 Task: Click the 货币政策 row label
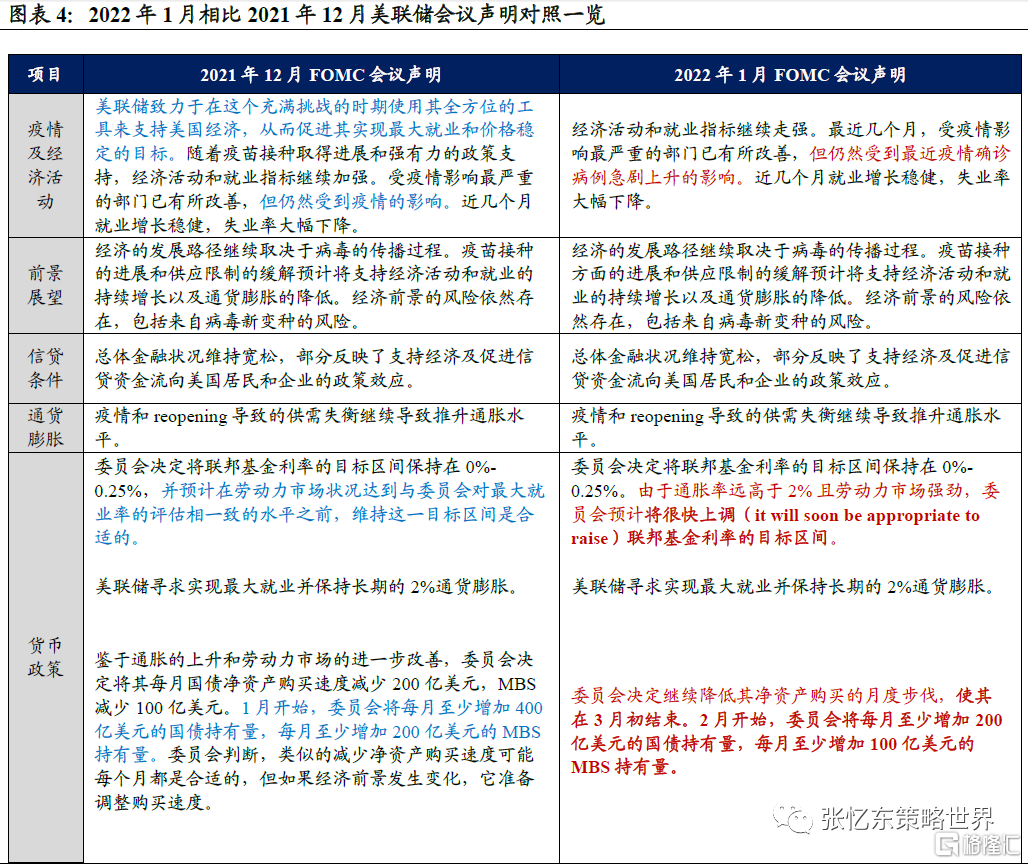tap(44, 656)
